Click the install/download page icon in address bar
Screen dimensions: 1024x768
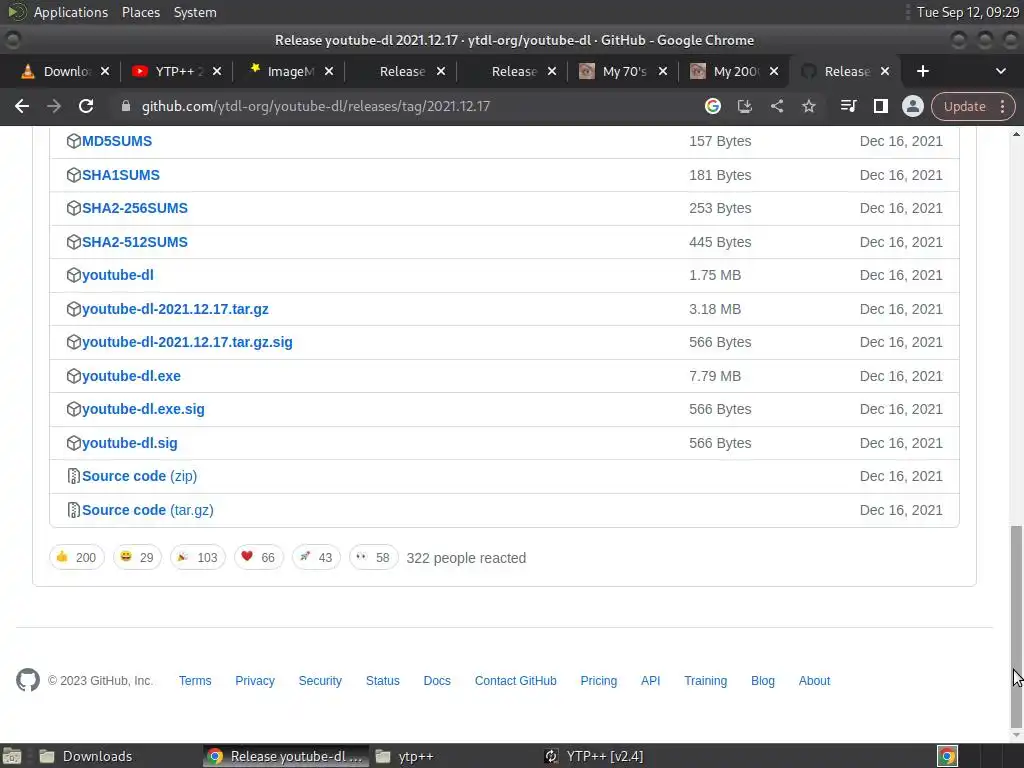[744, 106]
